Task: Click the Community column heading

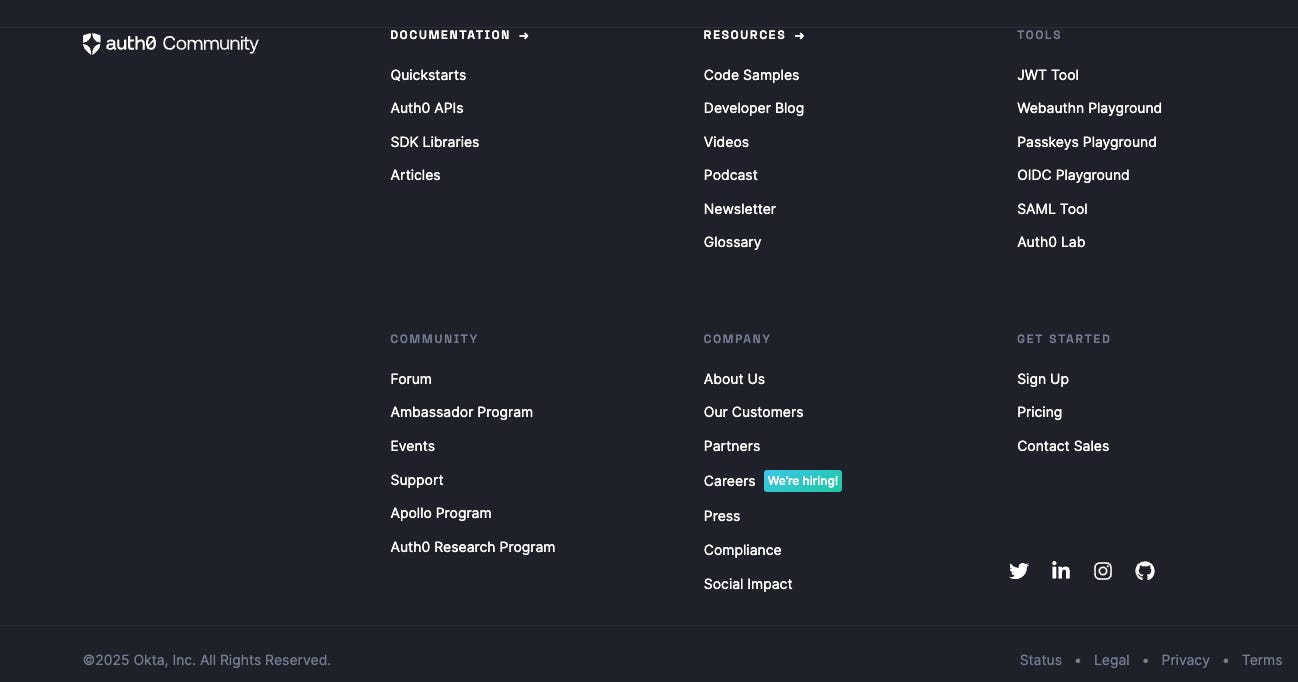Action: (x=434, y=339)
